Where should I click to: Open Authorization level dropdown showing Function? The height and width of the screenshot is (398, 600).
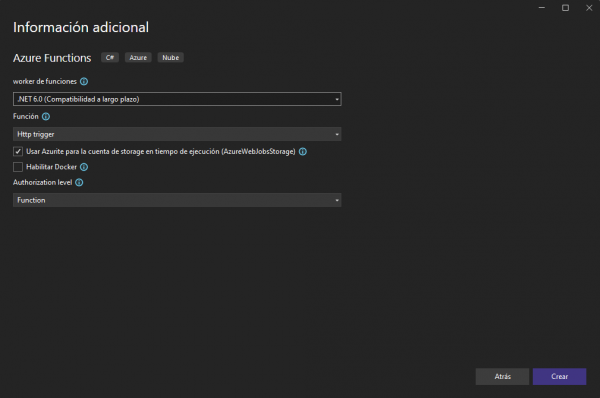point(177,200)
